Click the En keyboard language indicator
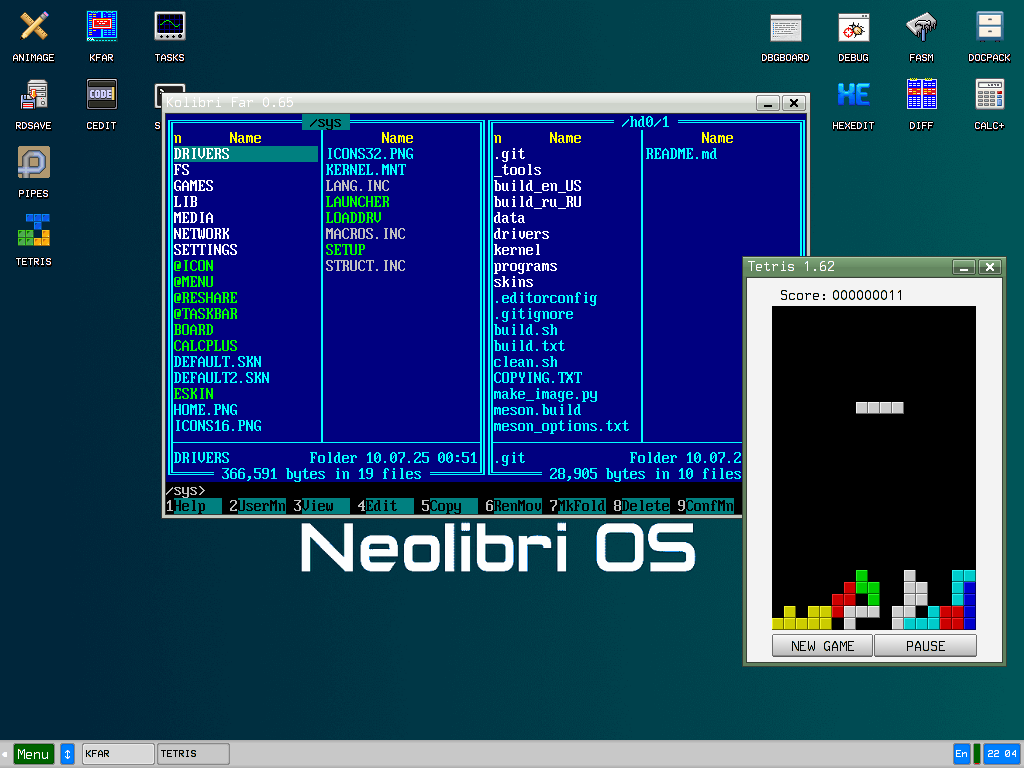 [x=961, y=754]
